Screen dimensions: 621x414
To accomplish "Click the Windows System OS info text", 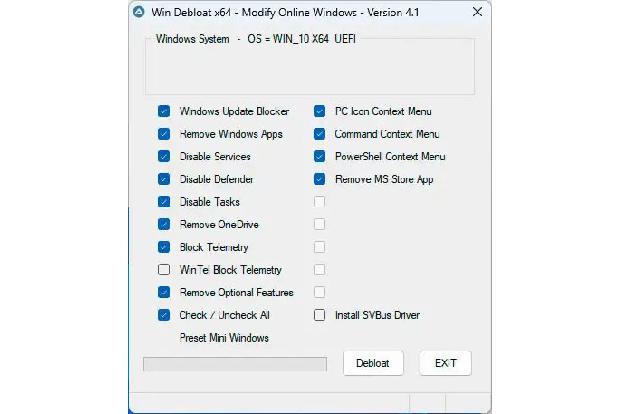I will 255,39.
